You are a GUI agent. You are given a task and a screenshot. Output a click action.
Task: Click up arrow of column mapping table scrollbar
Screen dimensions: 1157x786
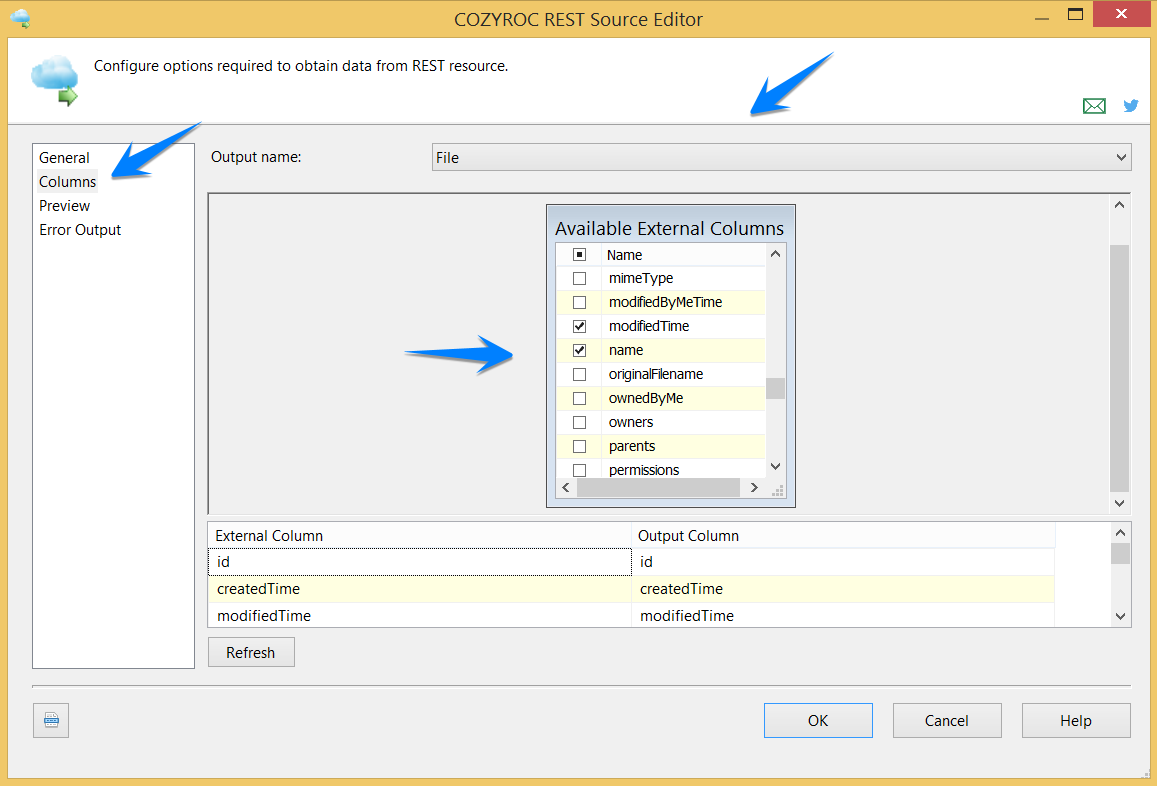tap(1120, 533)
